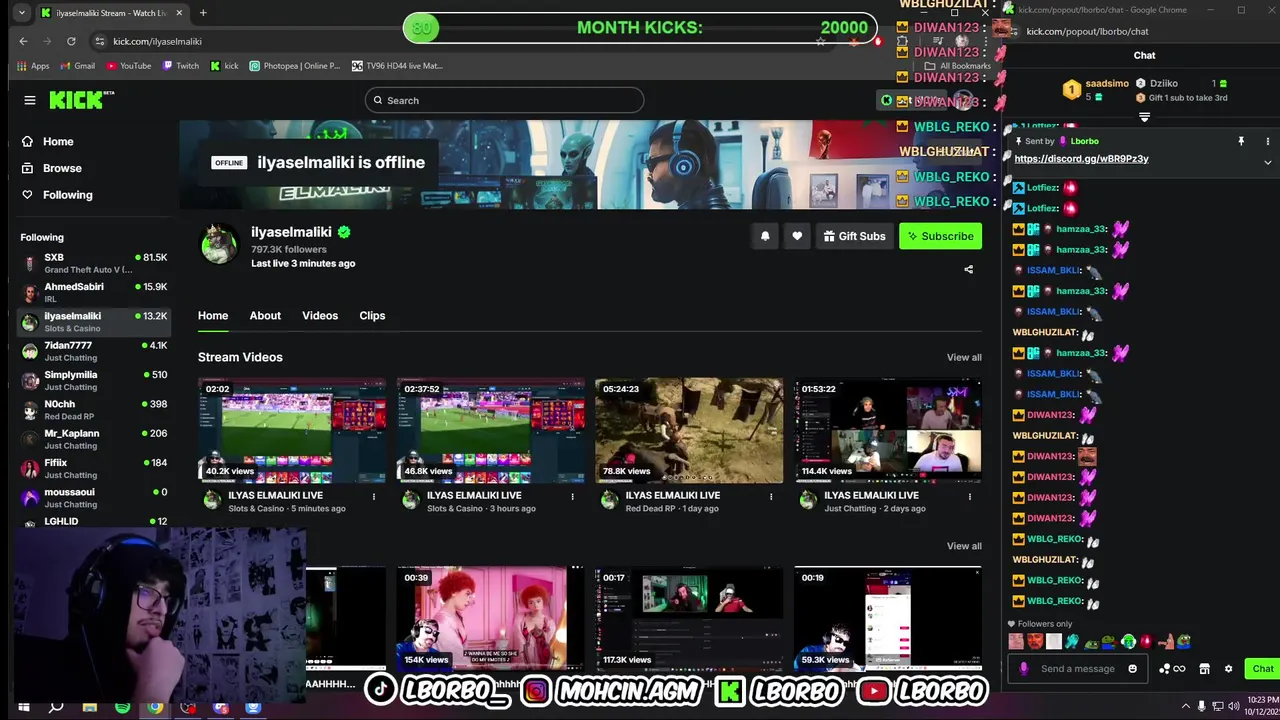Select the channel Home tab
Screen dimensions: 1280x720
click(x=213, y=315)
